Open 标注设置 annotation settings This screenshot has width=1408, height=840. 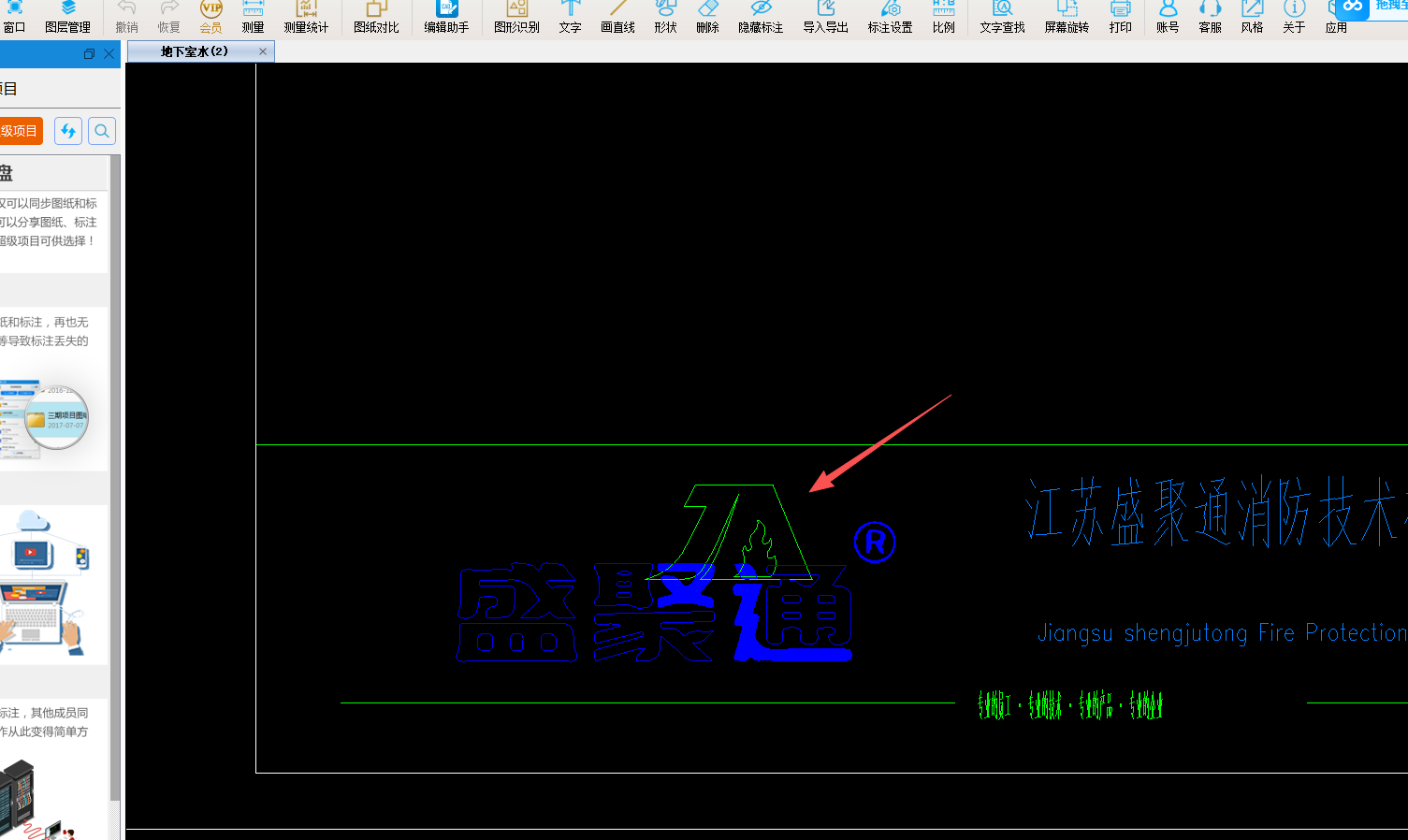(890, 17)
